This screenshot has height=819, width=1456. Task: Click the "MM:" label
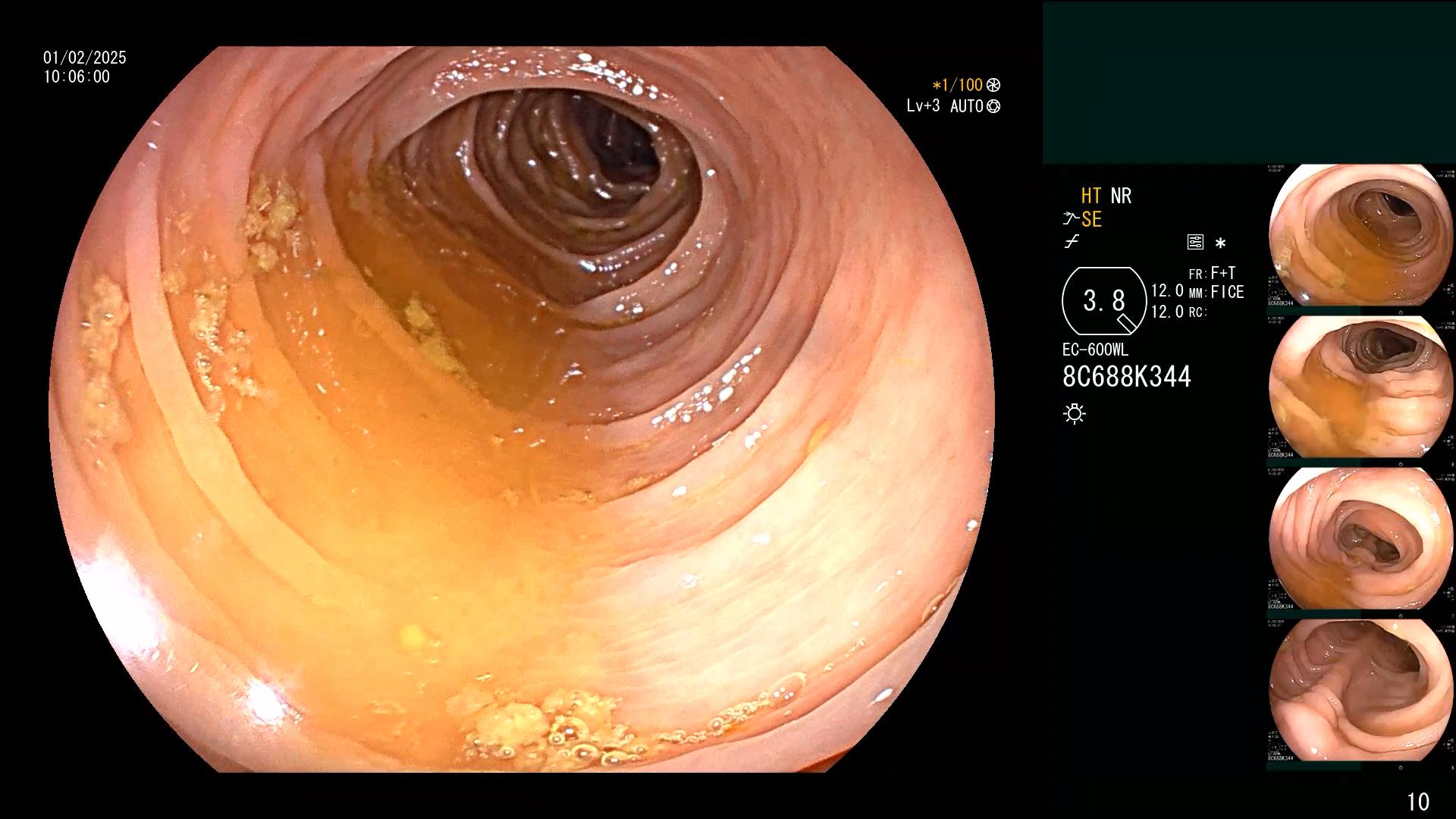pos(1197,293)
